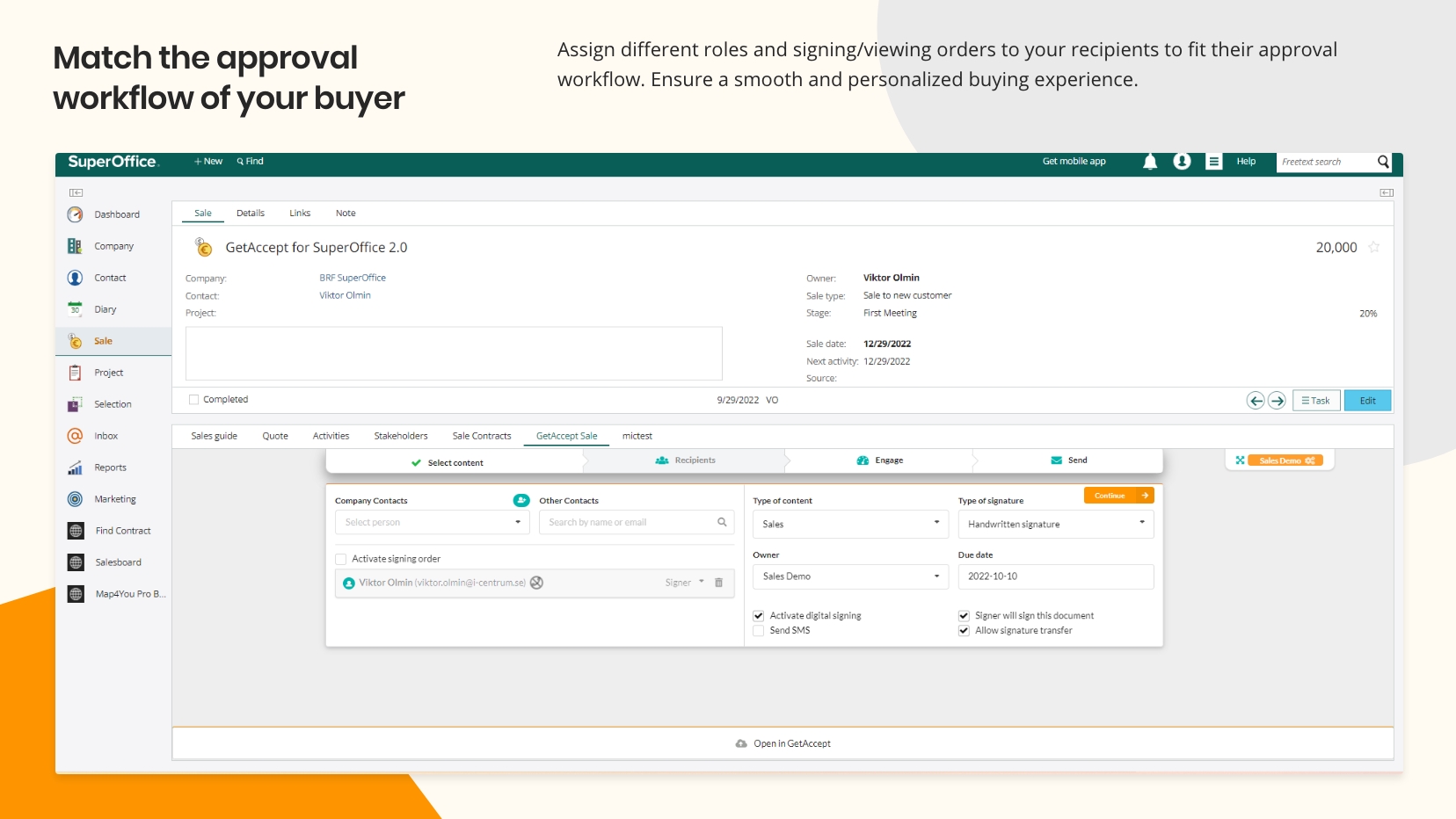Open the Sales guide tab

pos(214,436)
